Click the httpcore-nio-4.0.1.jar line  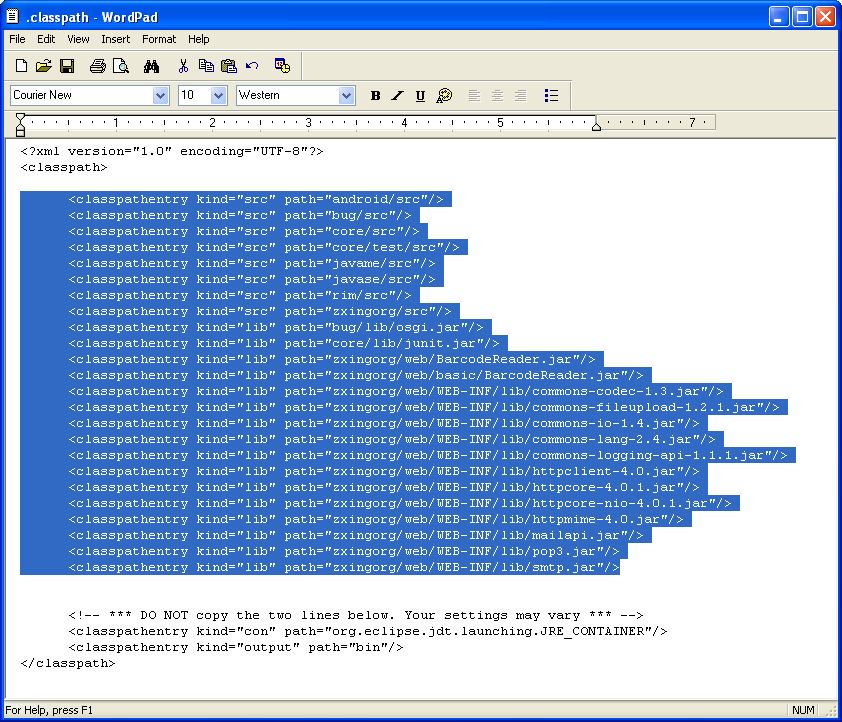tap(400, 504)
